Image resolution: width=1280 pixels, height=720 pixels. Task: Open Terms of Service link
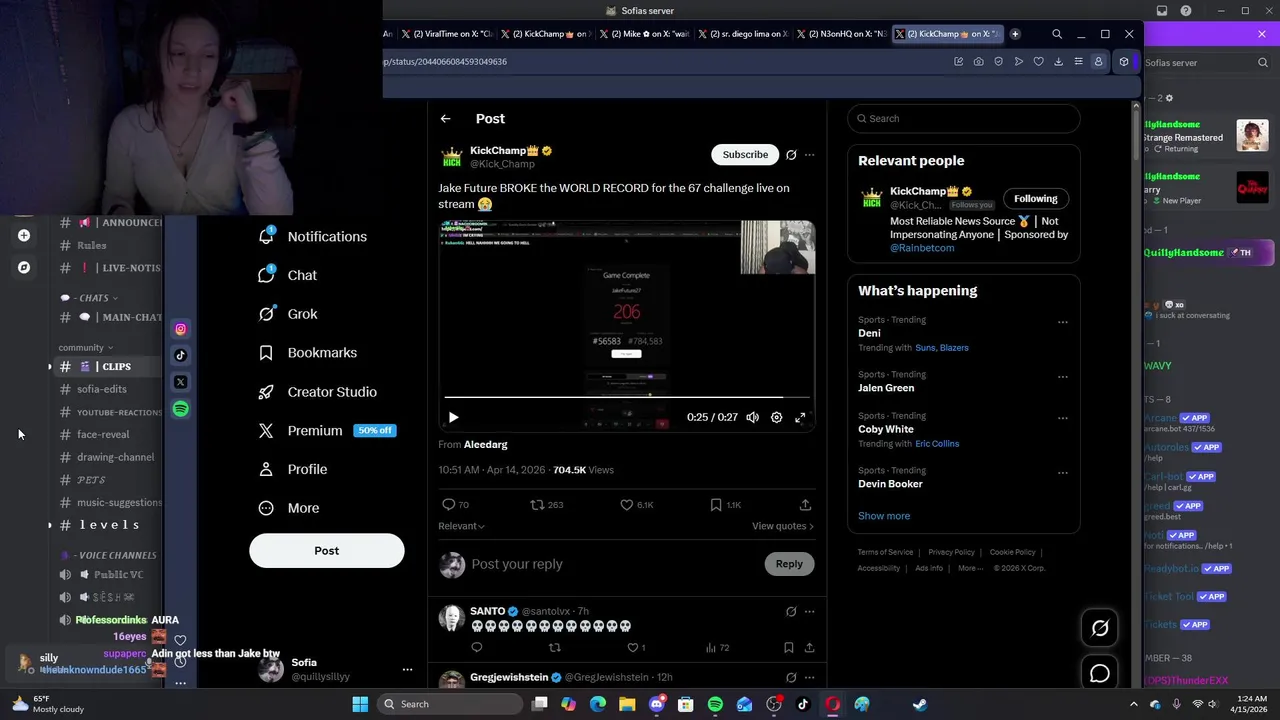click(x=885, y=552)
